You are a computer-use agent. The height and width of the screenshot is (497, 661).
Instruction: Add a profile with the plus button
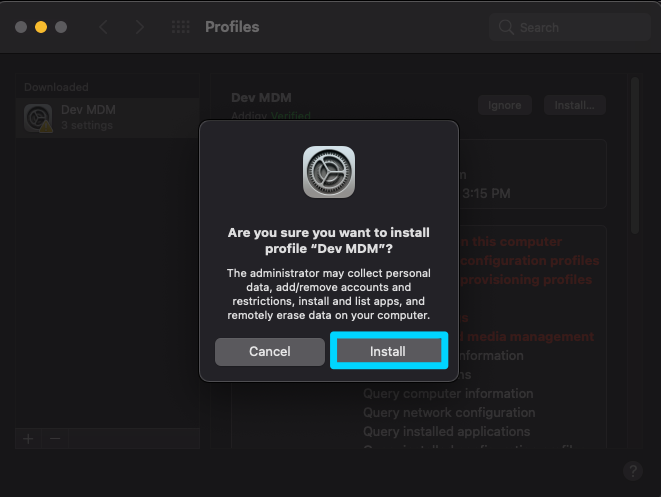(x=28, y=439)
